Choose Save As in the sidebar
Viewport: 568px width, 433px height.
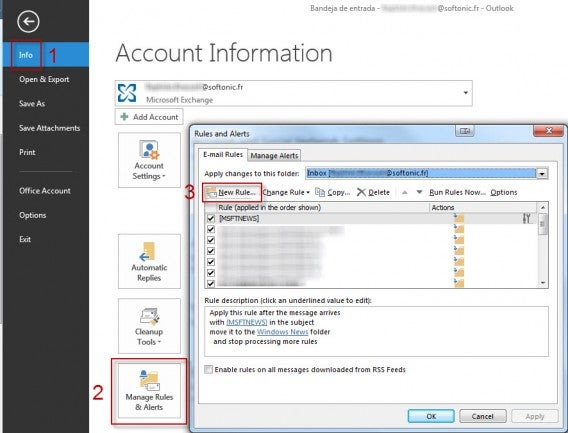32,104
